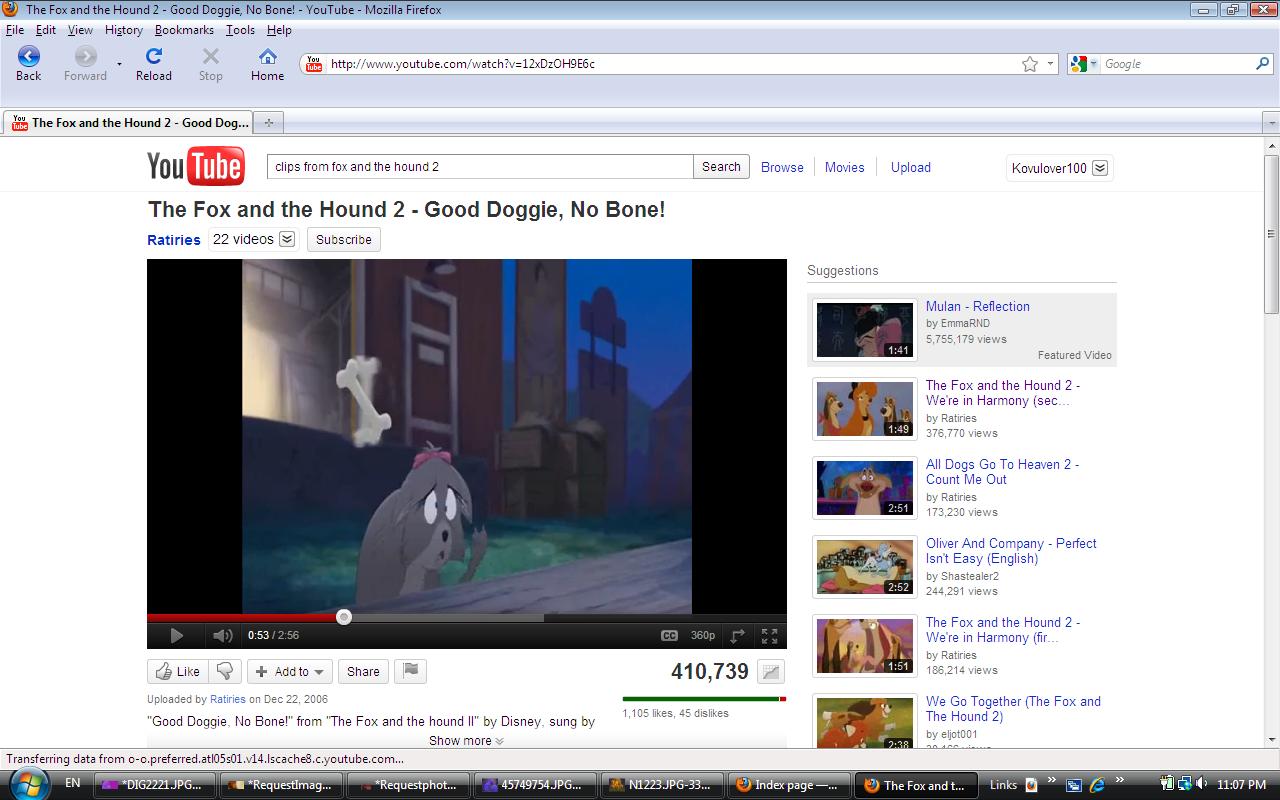This screenshot has height=800, width=1280.
Task: Click the dislike thumbs-down icon
Action: (226, 671)
